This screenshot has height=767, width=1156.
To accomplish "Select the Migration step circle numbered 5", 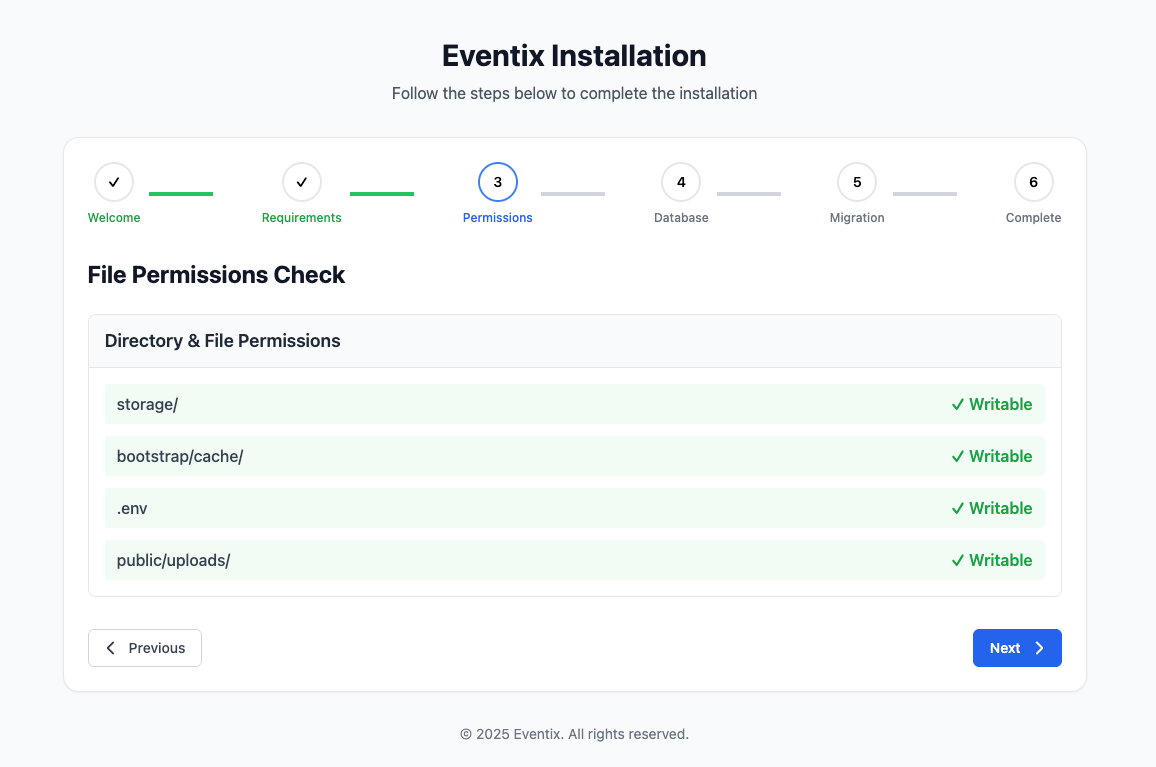I will 857,182.
